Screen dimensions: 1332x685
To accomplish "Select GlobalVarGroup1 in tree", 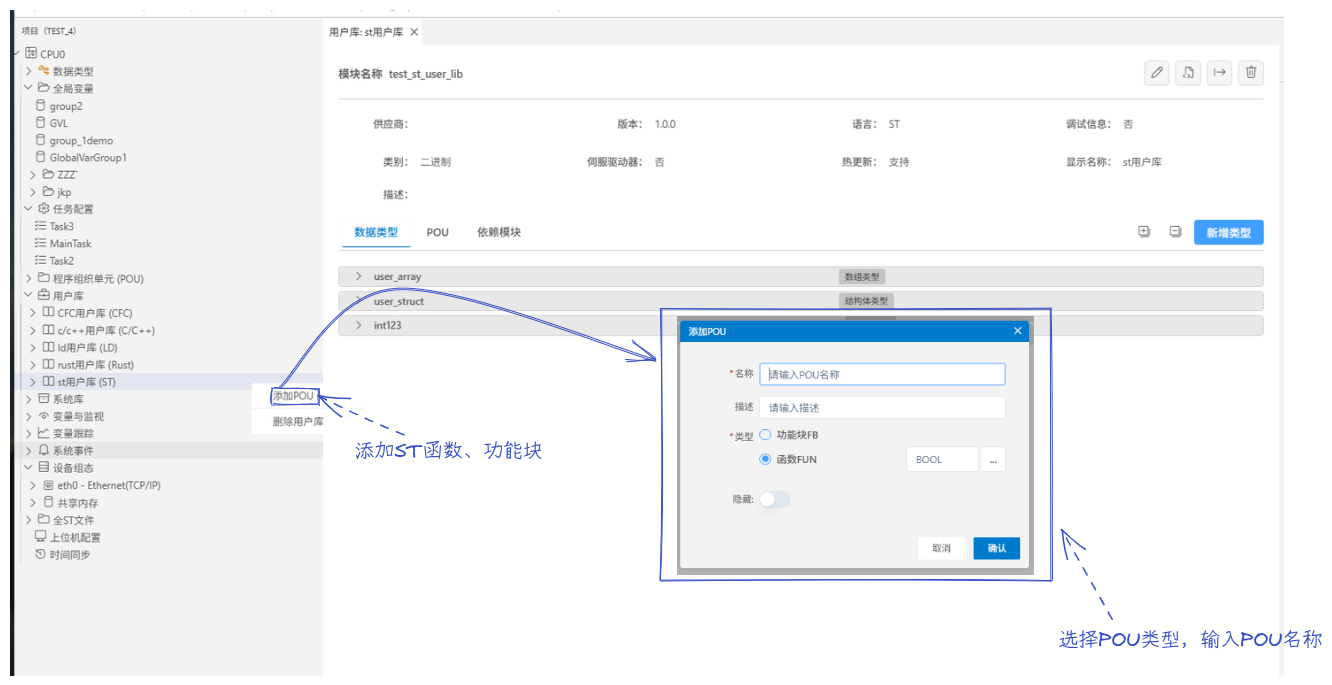I will tap(88, 157).
